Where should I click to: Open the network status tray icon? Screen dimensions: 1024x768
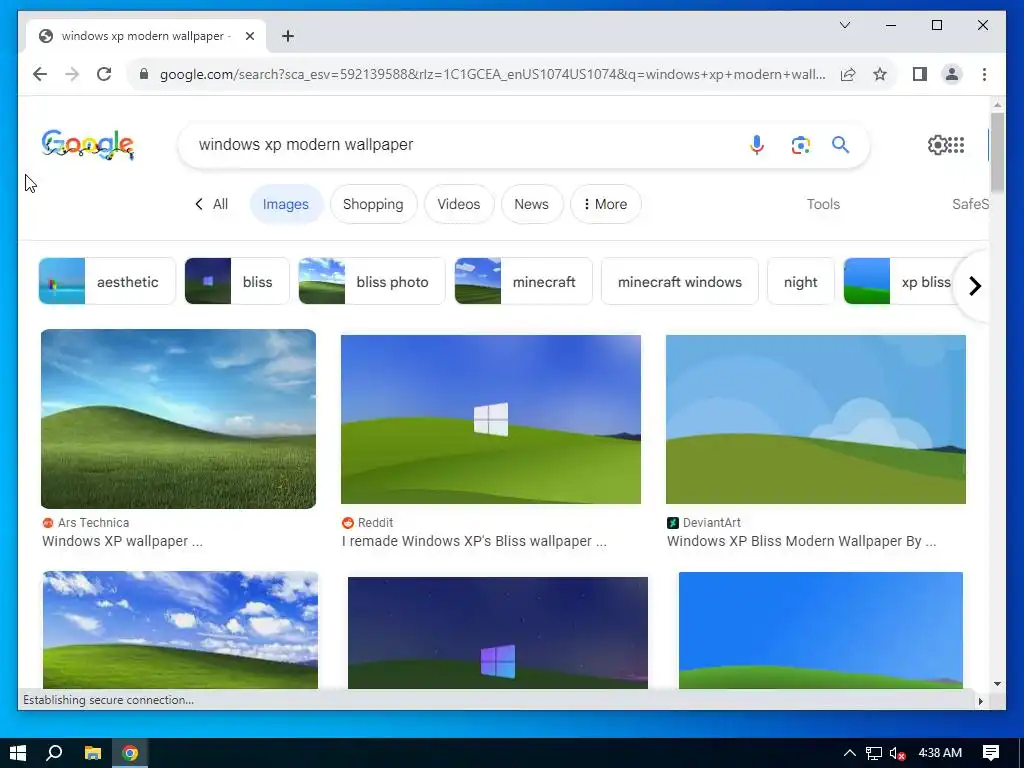[873, 753]
